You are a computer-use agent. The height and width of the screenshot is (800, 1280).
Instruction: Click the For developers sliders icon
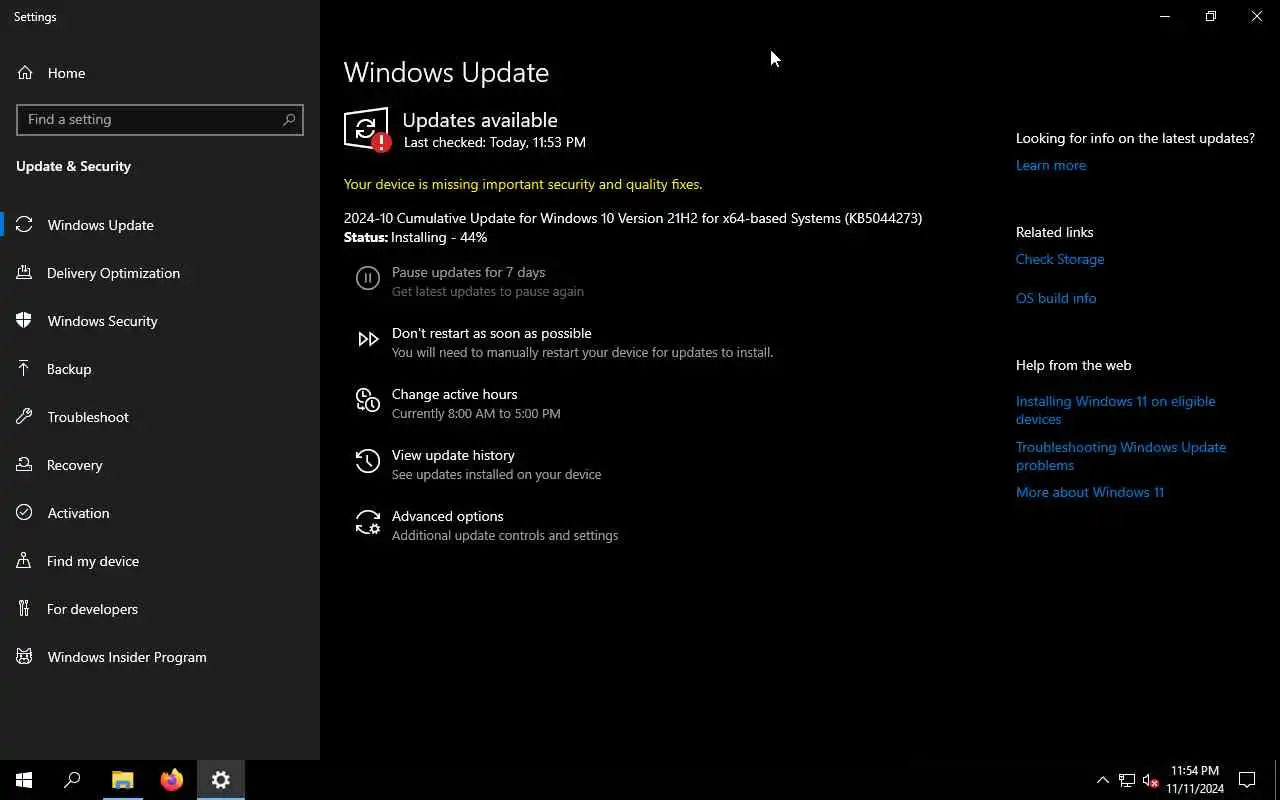25,609
